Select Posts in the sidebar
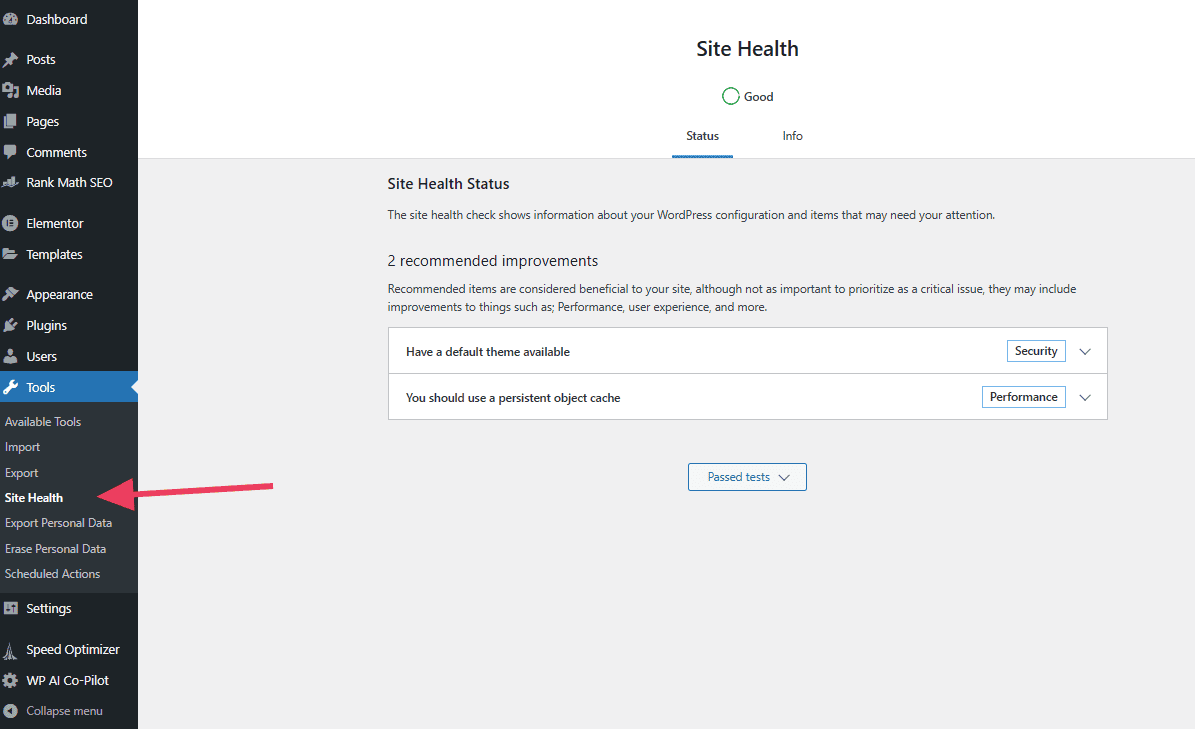Viewport: 1195px width, 729px height. click(38, 58)
